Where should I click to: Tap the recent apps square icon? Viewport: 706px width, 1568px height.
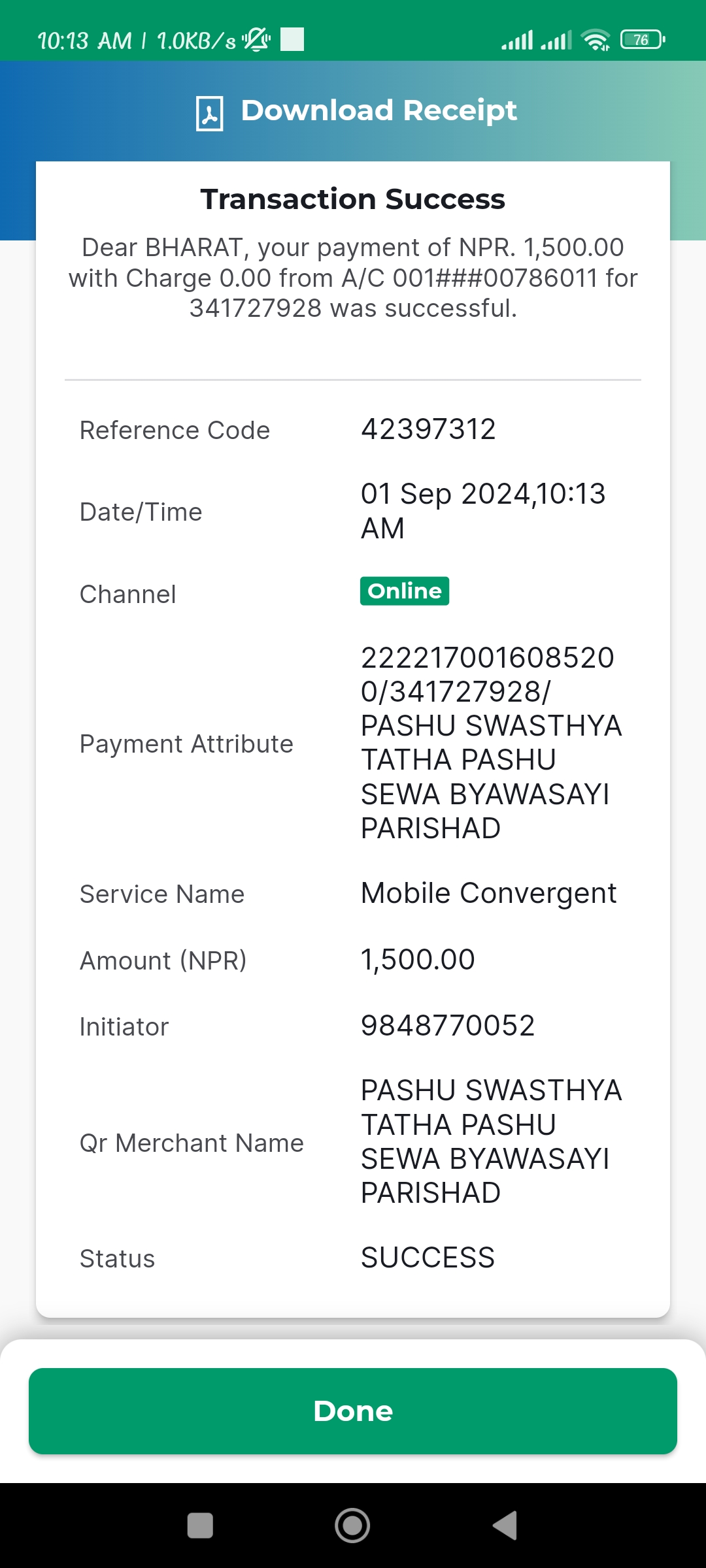click(x=200, y=1526)
